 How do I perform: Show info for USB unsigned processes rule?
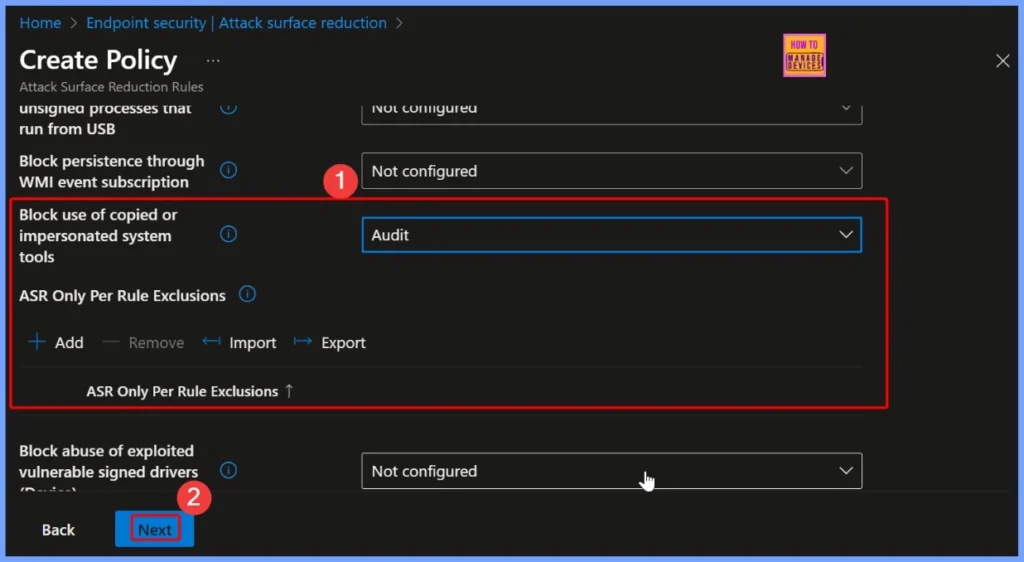(228, 108)
